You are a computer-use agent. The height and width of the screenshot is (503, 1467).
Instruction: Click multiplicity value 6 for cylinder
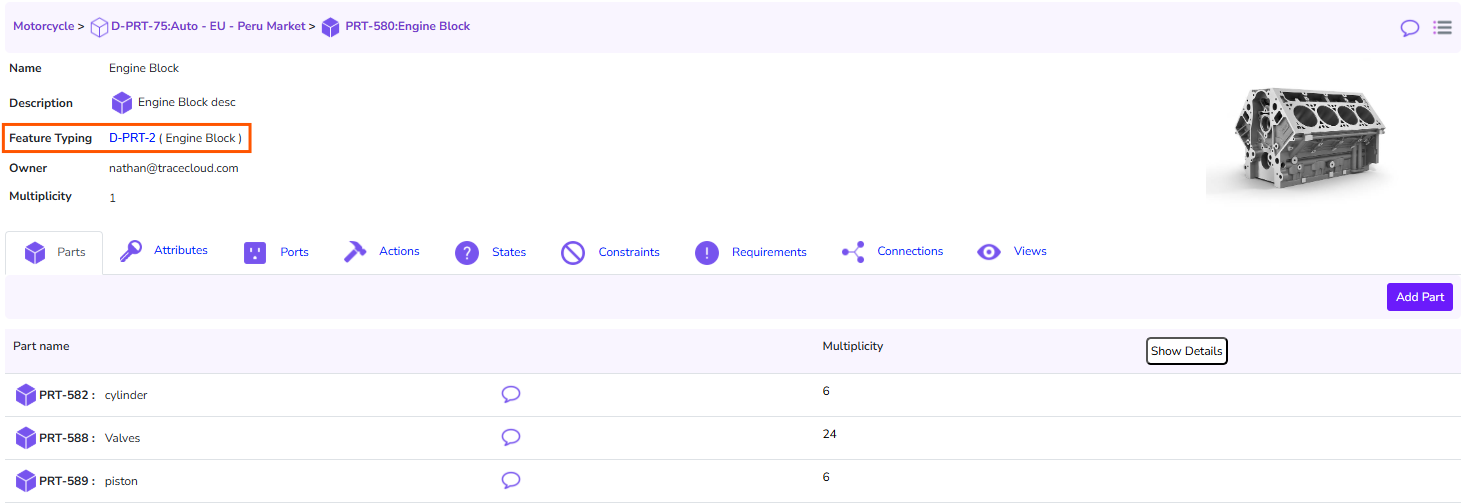coord(826,391)
